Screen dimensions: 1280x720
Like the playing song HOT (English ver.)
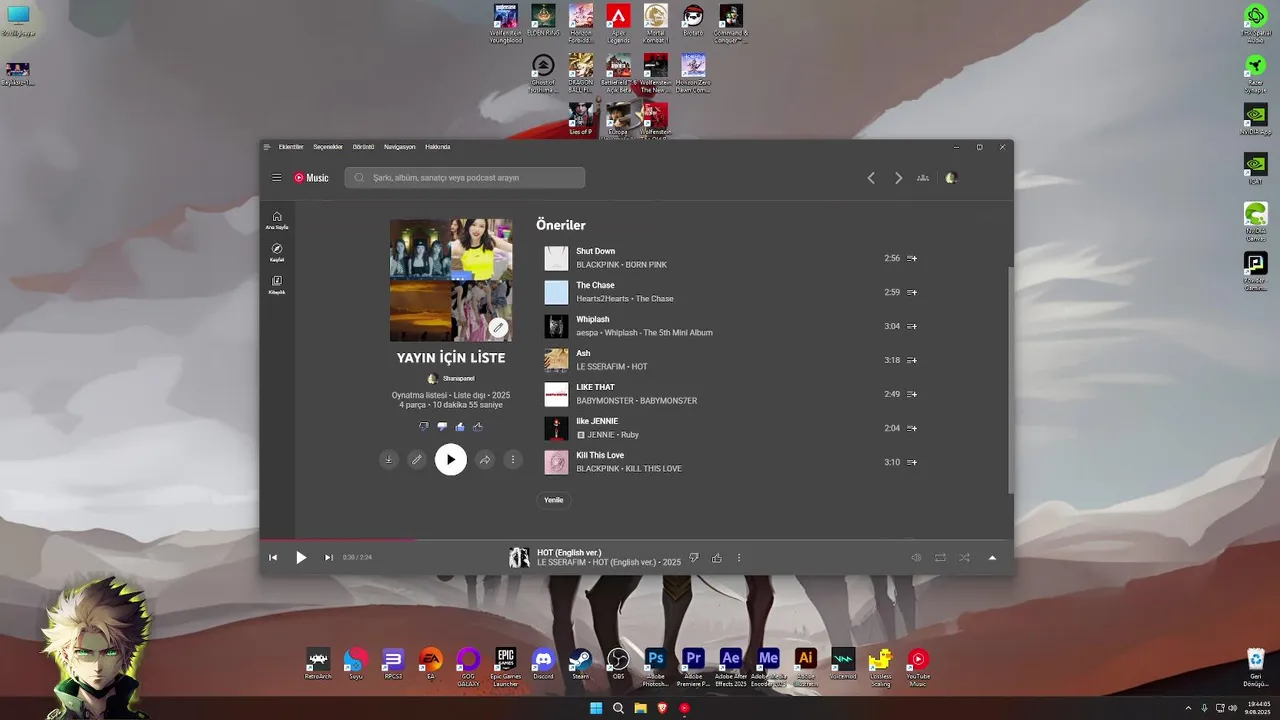point(717,558)
